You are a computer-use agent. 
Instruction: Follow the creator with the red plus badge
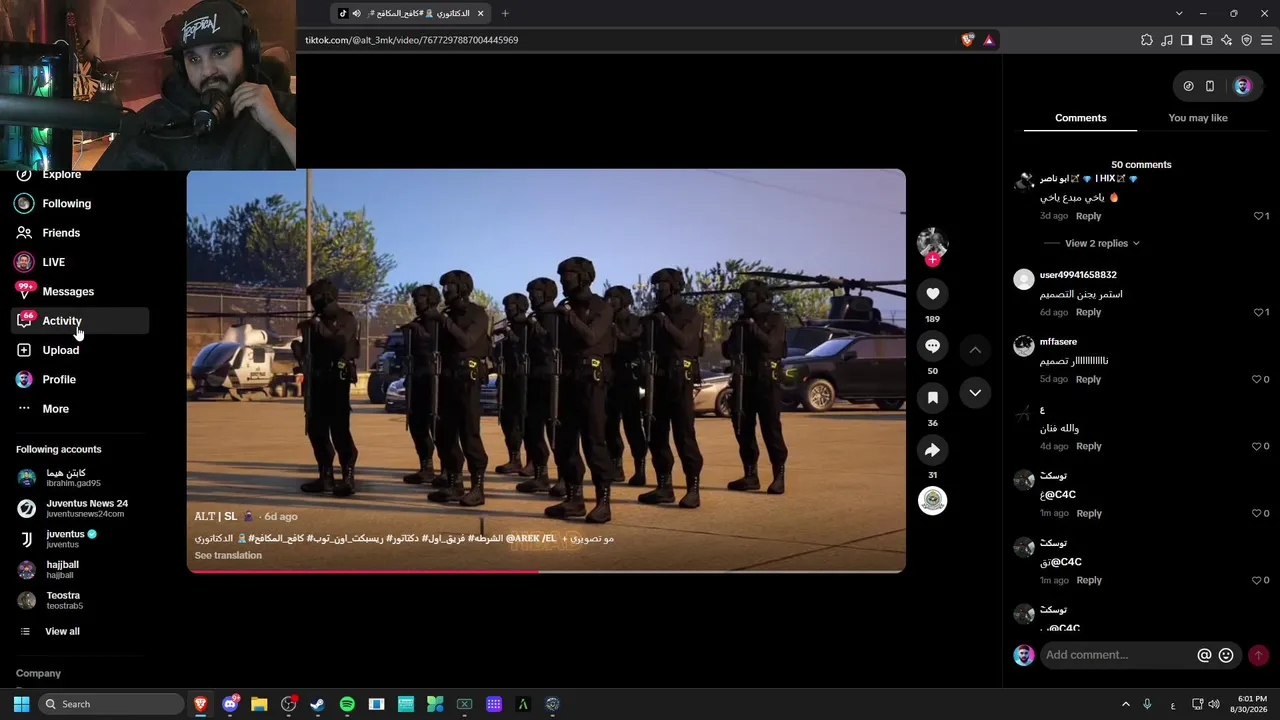click(x=932, y=260)
